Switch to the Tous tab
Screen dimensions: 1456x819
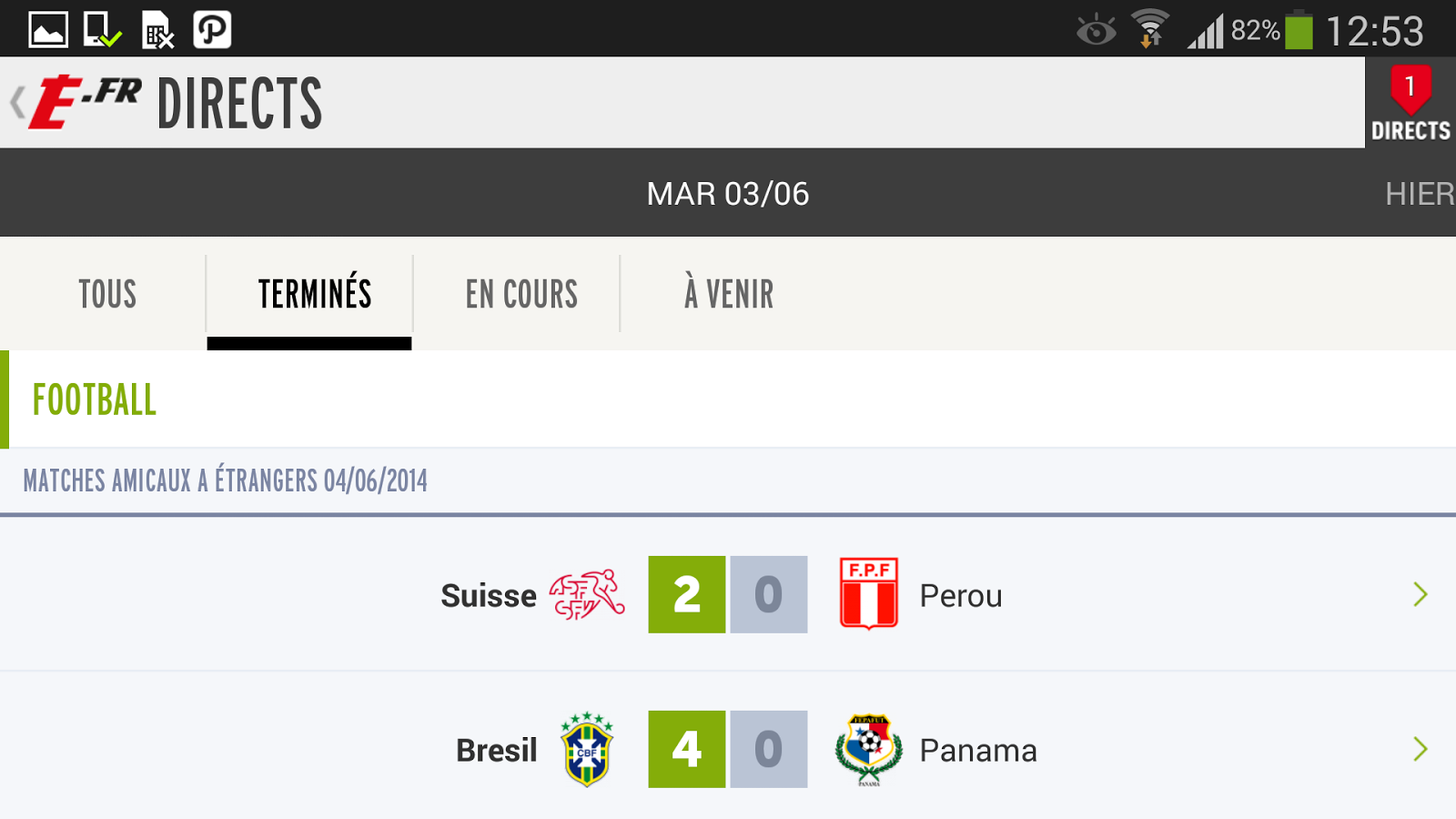107,294
